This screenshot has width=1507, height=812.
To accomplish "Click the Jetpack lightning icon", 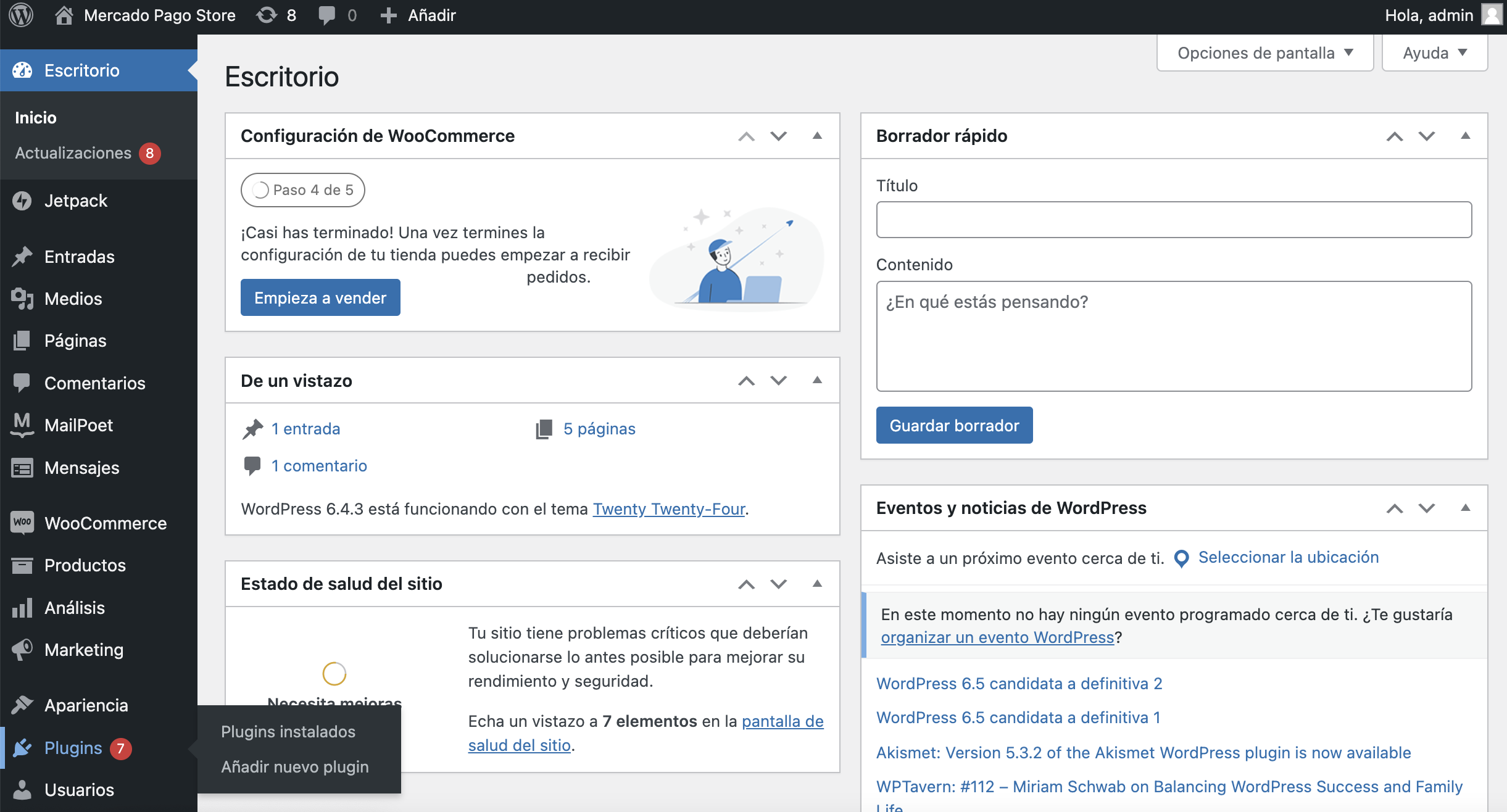I will pyautogui.click(x=22, y=201).
